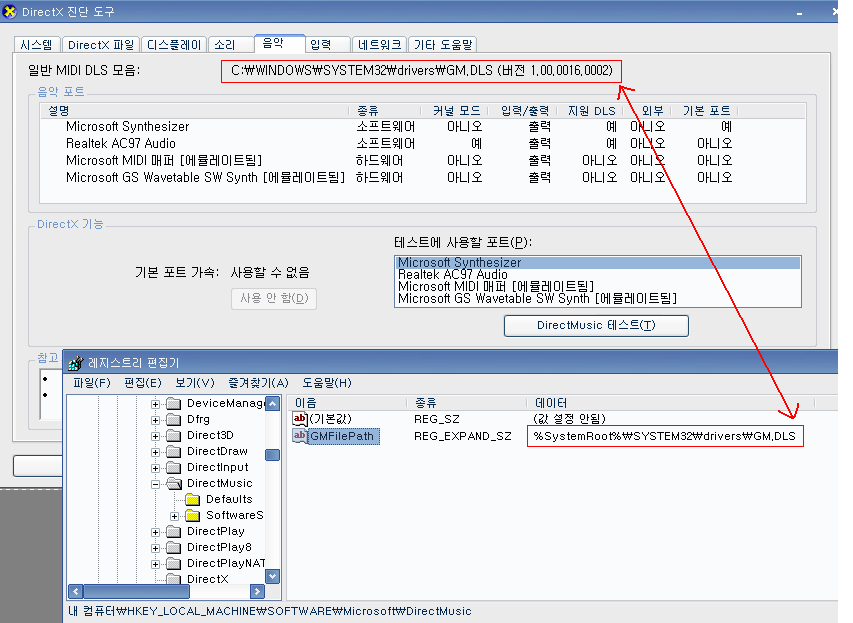This screenshot has height=623, width=853.
Task: Expand the DeviceManager registry key
Action: [x=156, y=404]
